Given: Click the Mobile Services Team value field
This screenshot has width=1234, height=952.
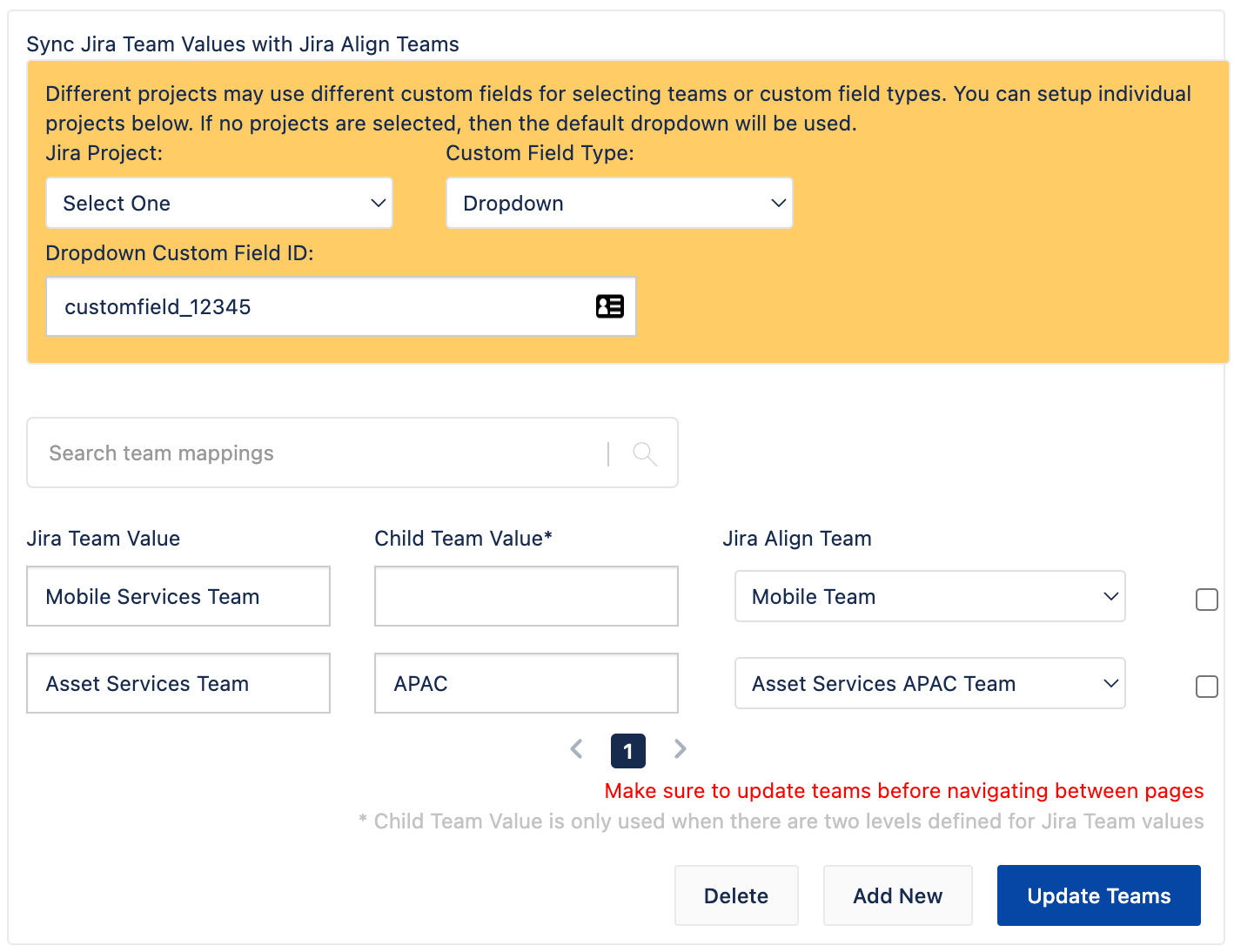Looking at the screenshot, I should [178, 596].
